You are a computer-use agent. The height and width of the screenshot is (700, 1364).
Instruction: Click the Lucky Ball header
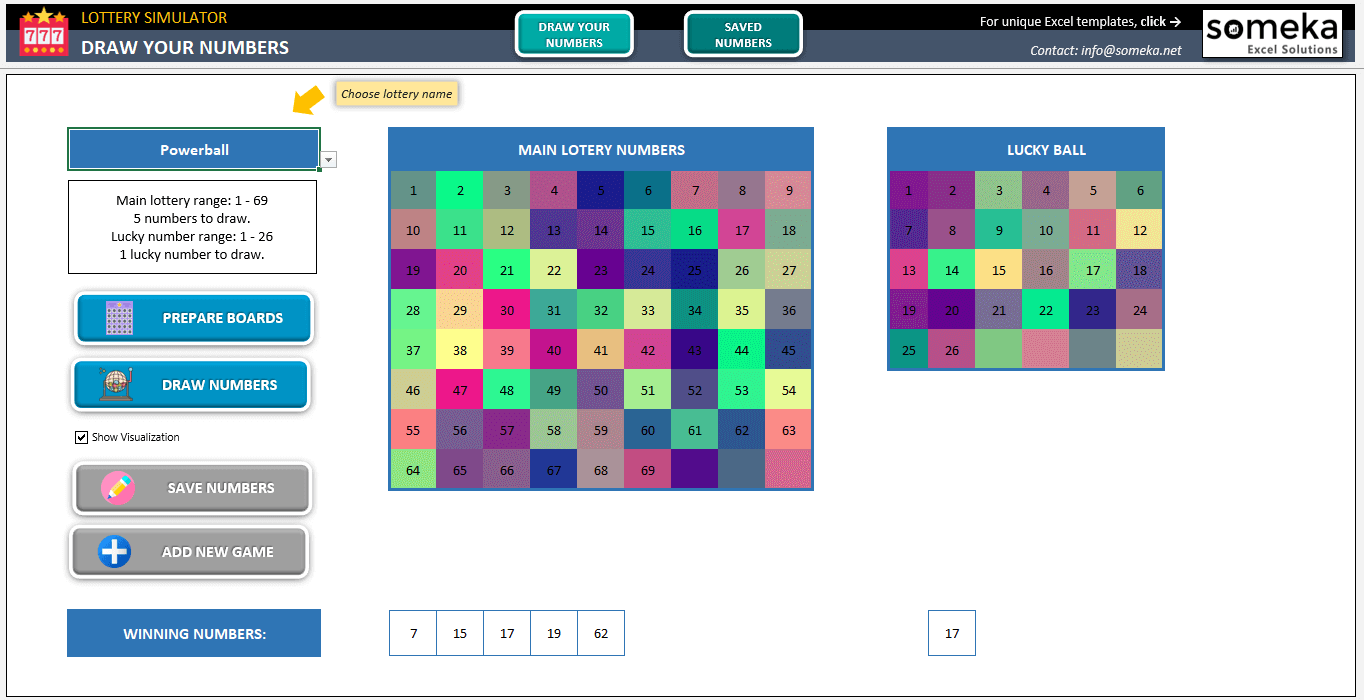1026,150
